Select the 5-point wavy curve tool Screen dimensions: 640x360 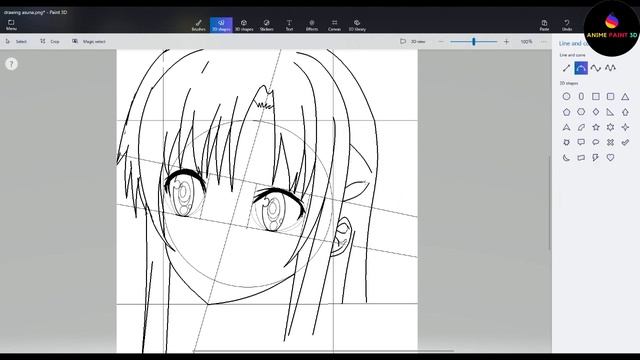click(610, 68)
